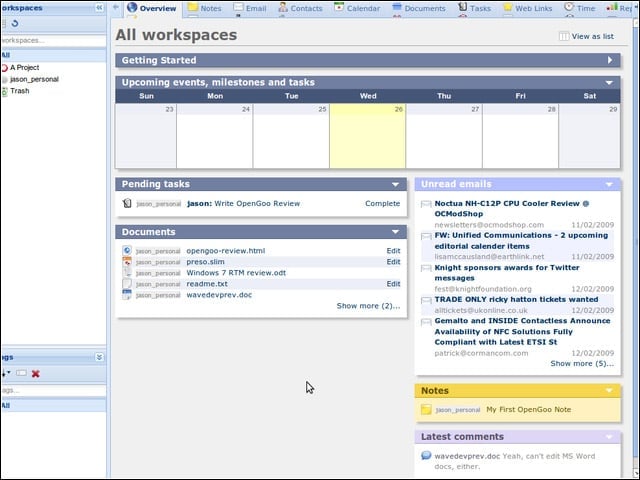The height and width of the screenshot is (480, 640).
Task: Collapse the Latest comments panel
Action: click(609, 437)
